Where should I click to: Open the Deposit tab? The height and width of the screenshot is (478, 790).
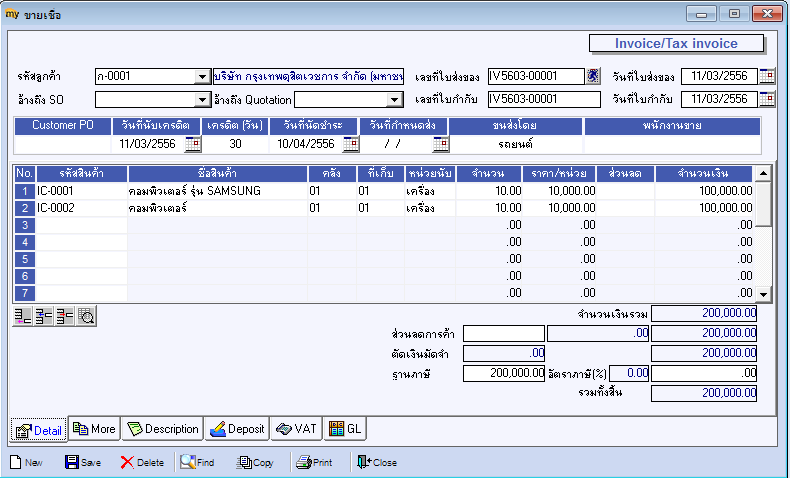pyautogui.click(x=237, y=429)
